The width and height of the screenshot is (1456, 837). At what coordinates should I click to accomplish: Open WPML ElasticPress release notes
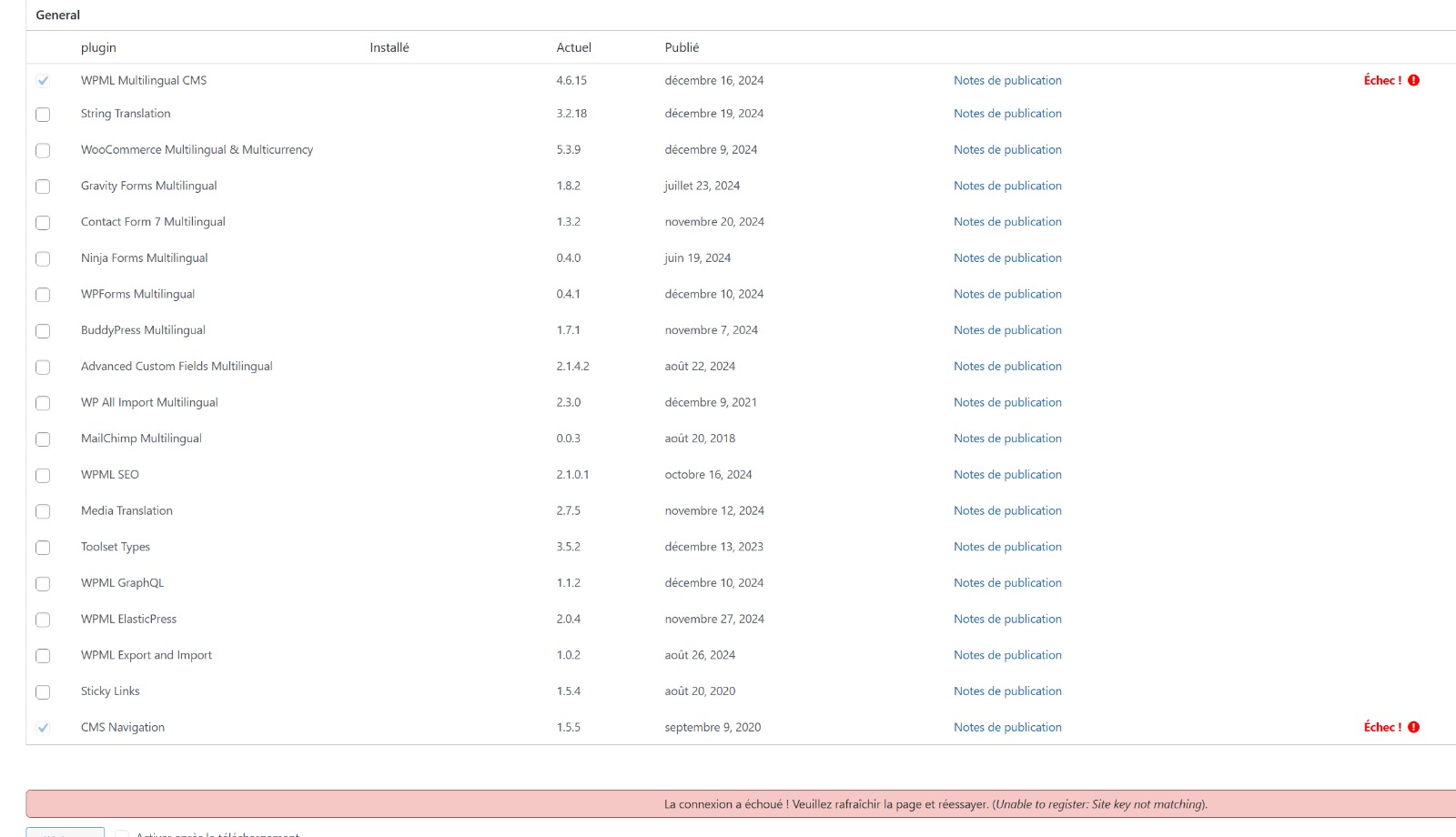[1007, 619]
